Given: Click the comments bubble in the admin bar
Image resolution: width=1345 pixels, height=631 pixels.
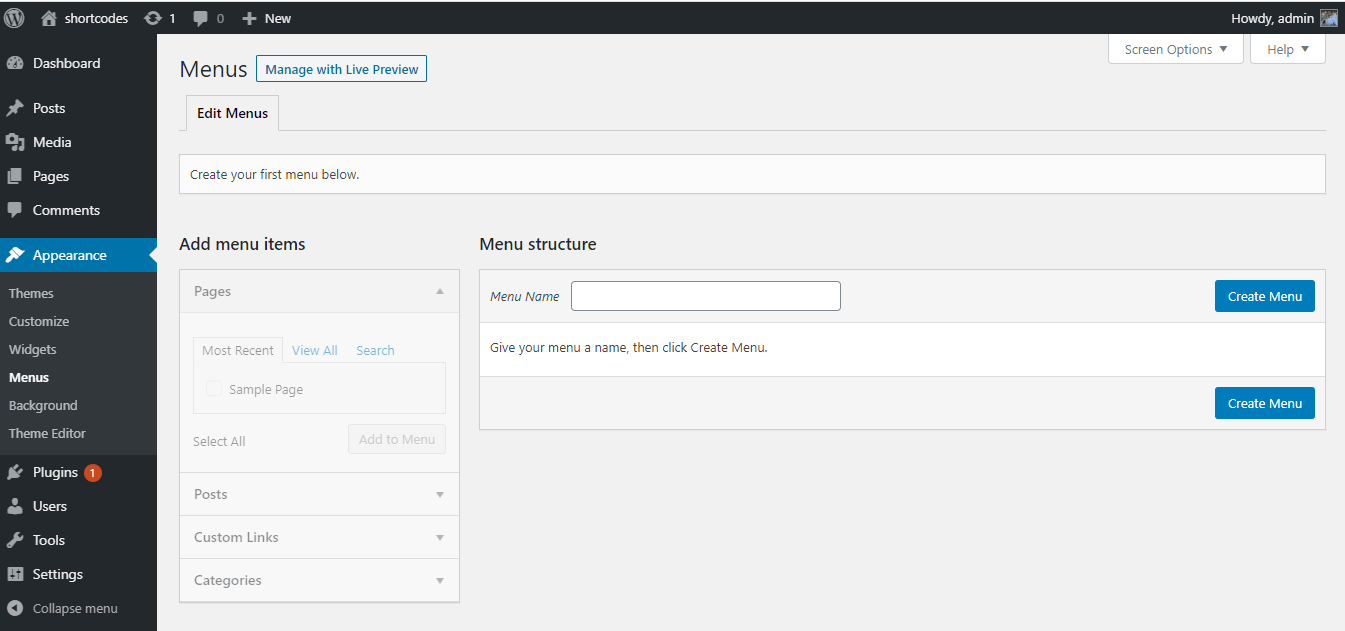Looking at the screenshot, I should [x=199, y=17].
